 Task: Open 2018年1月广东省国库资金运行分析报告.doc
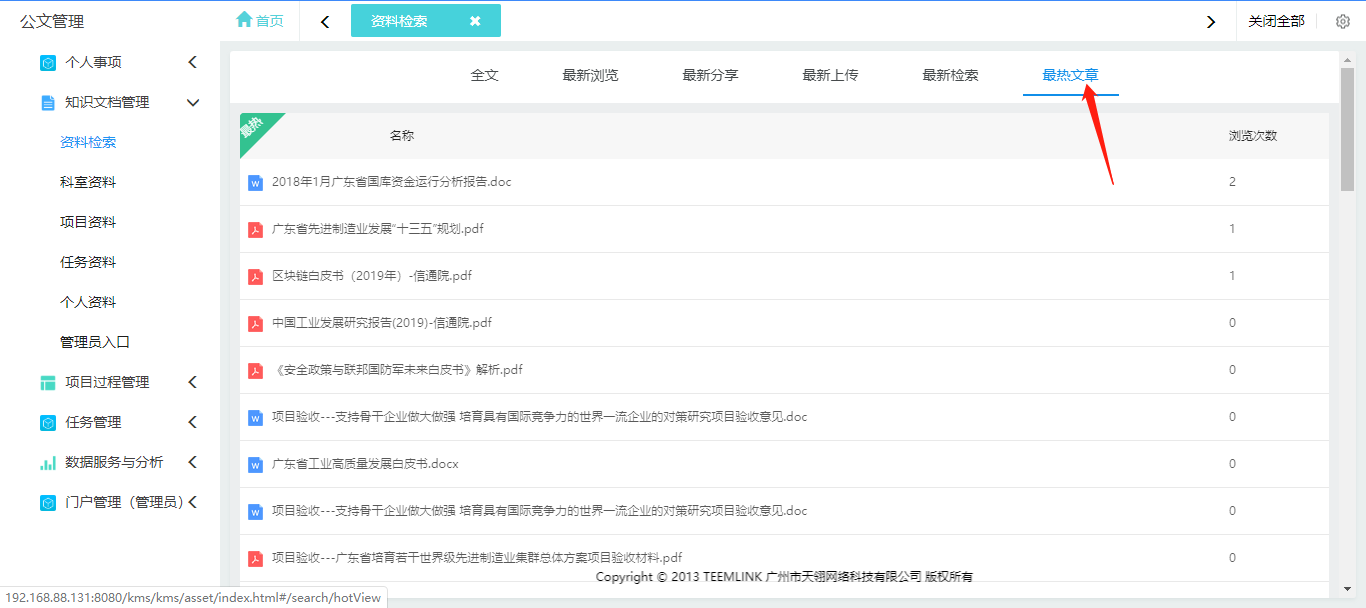[x=392, y=181]
